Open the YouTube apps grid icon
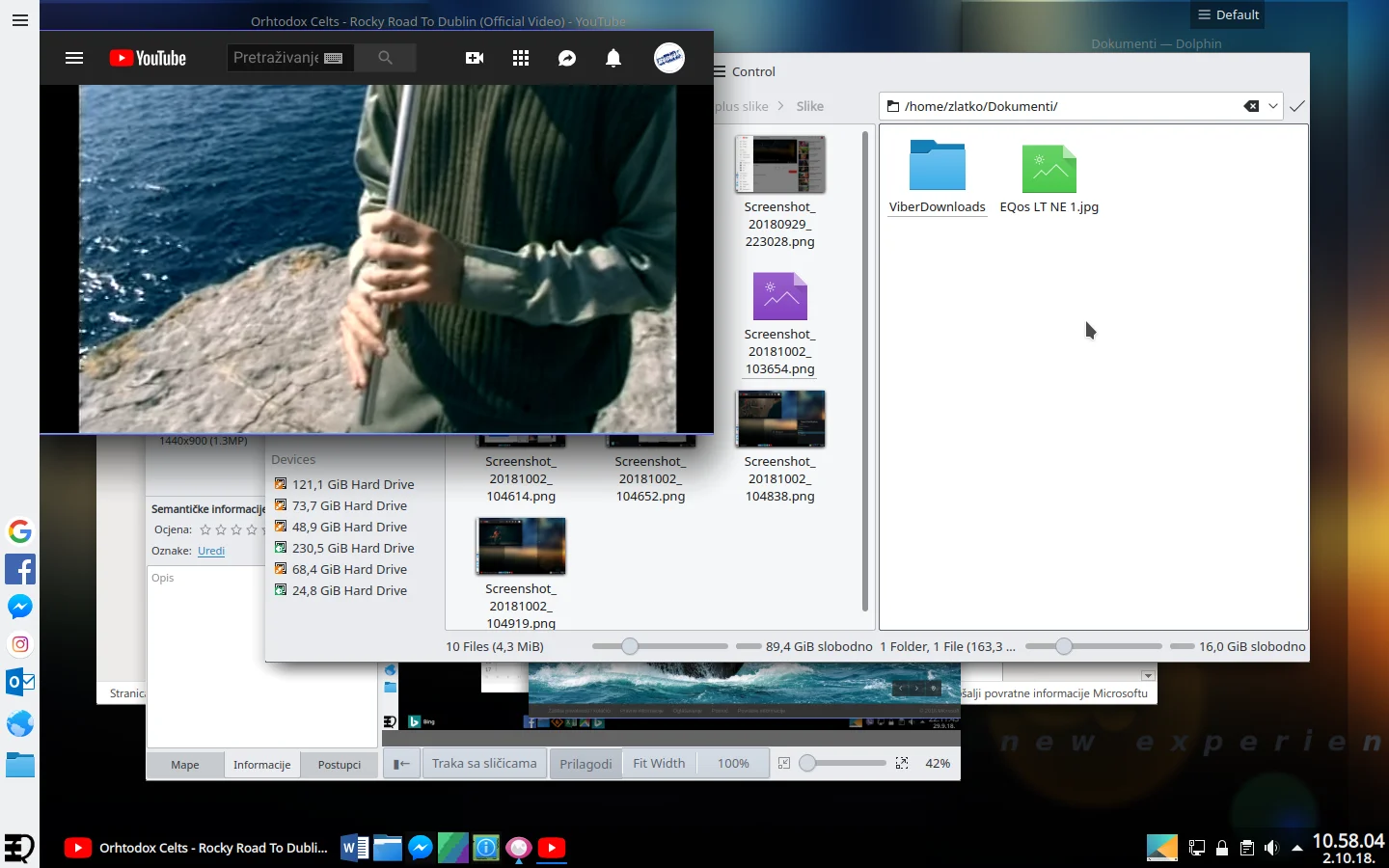 (521, 58)
